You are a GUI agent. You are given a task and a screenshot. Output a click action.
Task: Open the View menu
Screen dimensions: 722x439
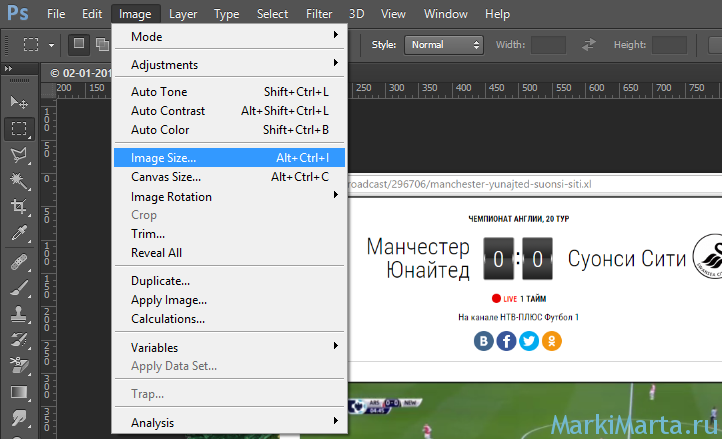393,14
